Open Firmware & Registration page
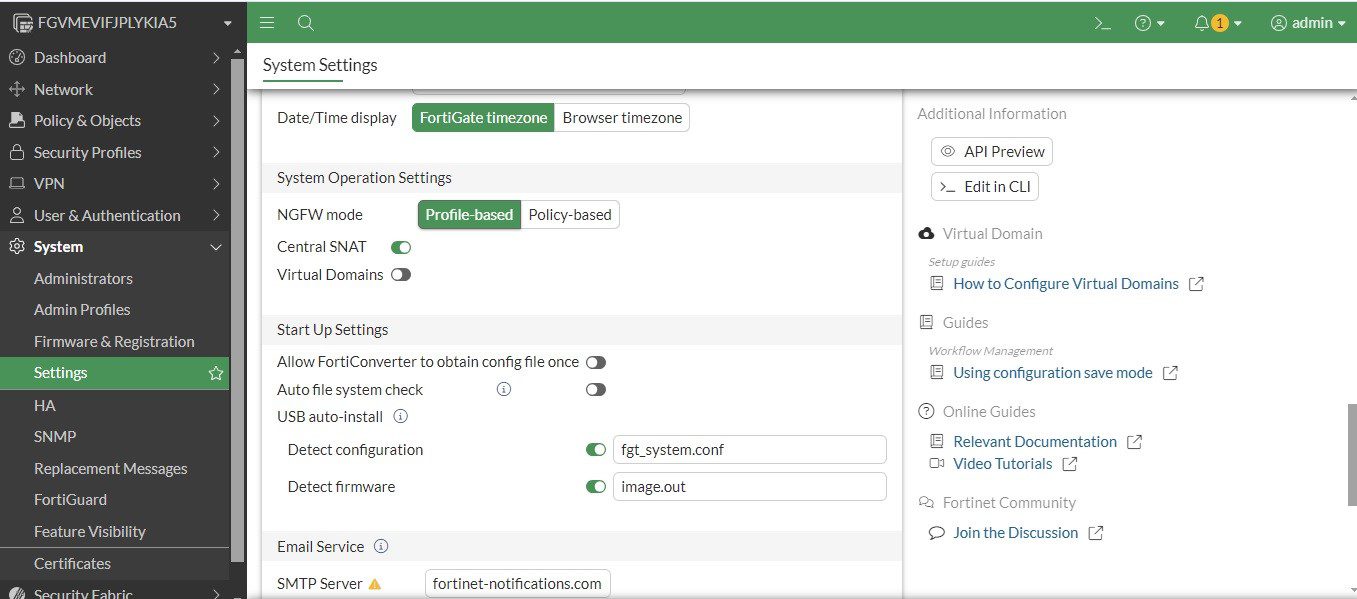Screen dimensions: 1357x599 pos(114,341)
